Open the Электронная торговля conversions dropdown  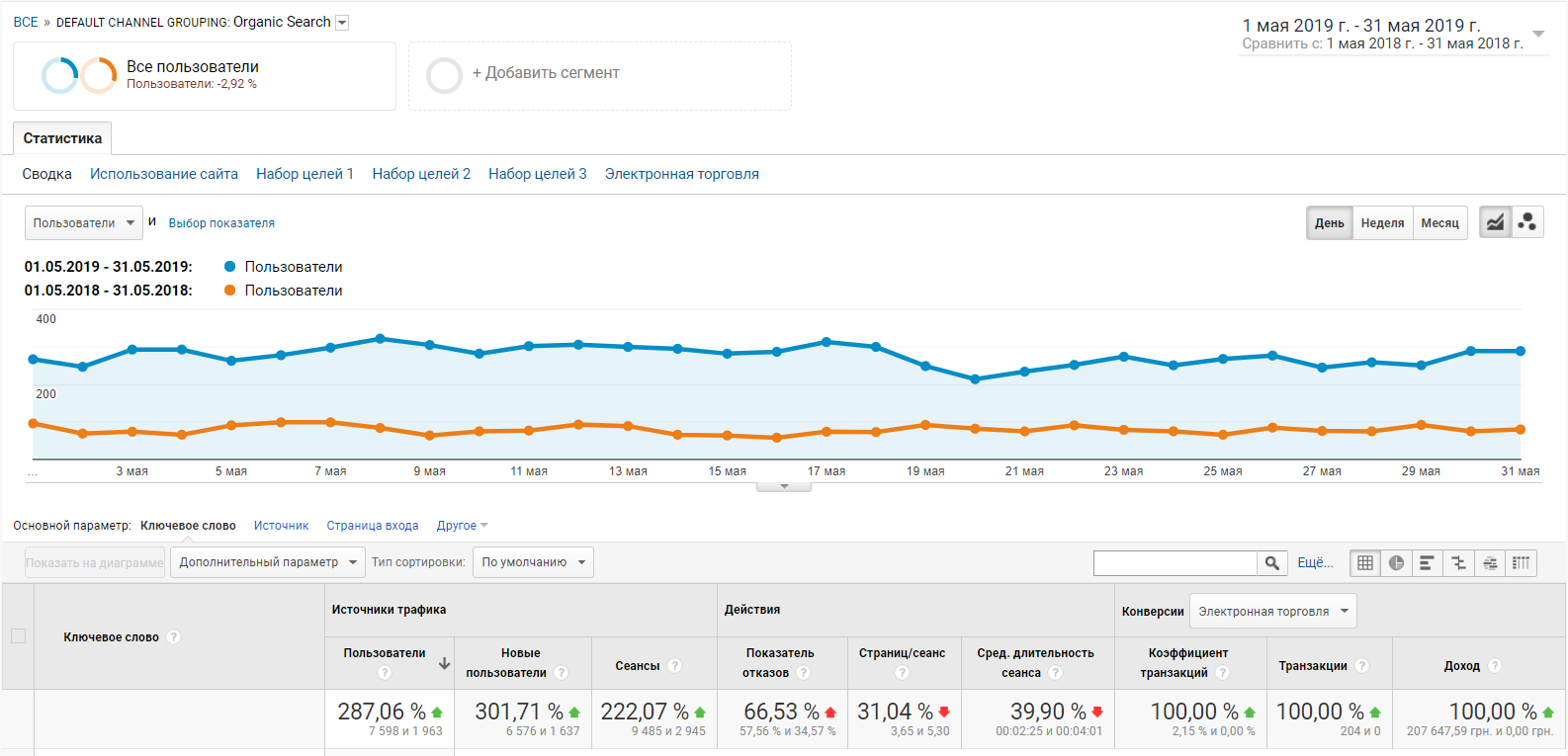[x=1272, y=612]
